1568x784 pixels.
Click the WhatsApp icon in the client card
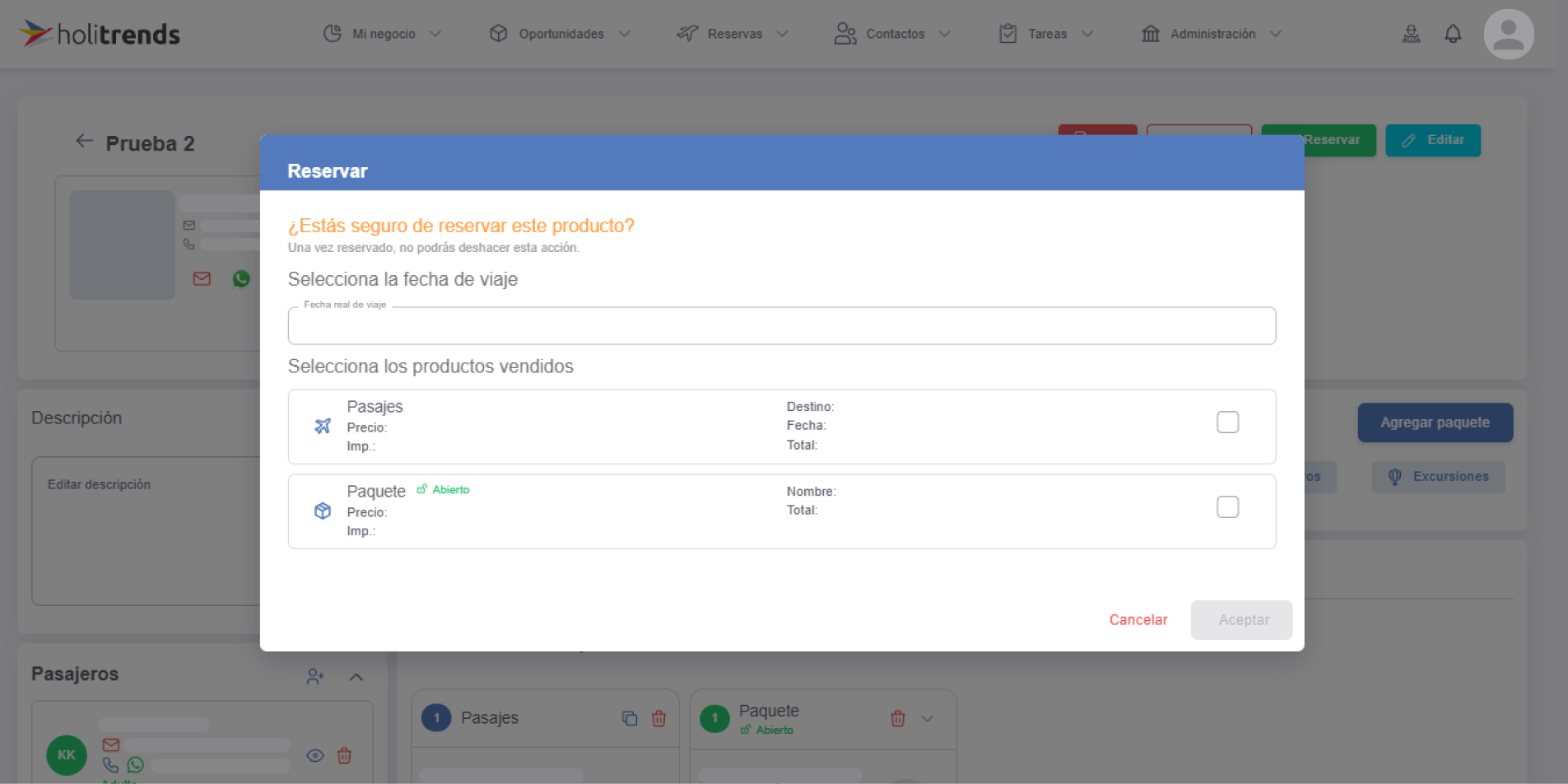241,279
